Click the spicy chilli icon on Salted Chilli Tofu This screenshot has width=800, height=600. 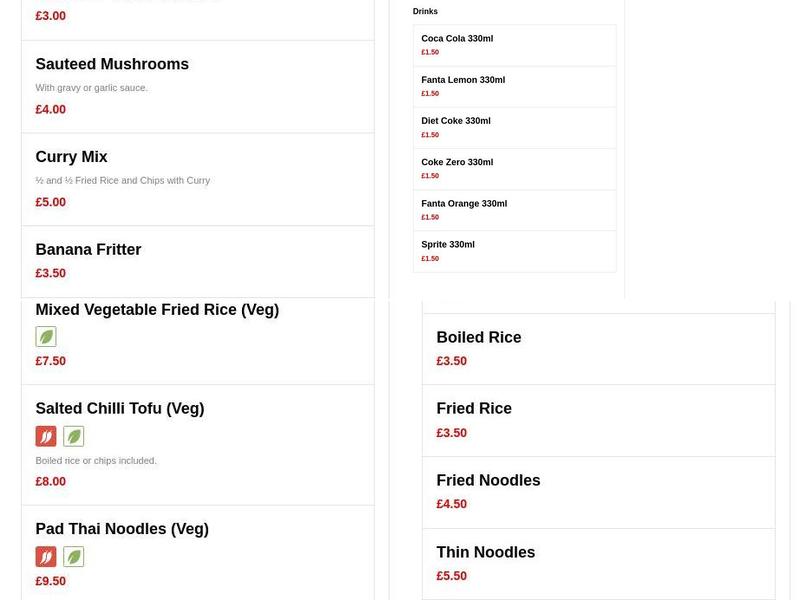point(47,435)
